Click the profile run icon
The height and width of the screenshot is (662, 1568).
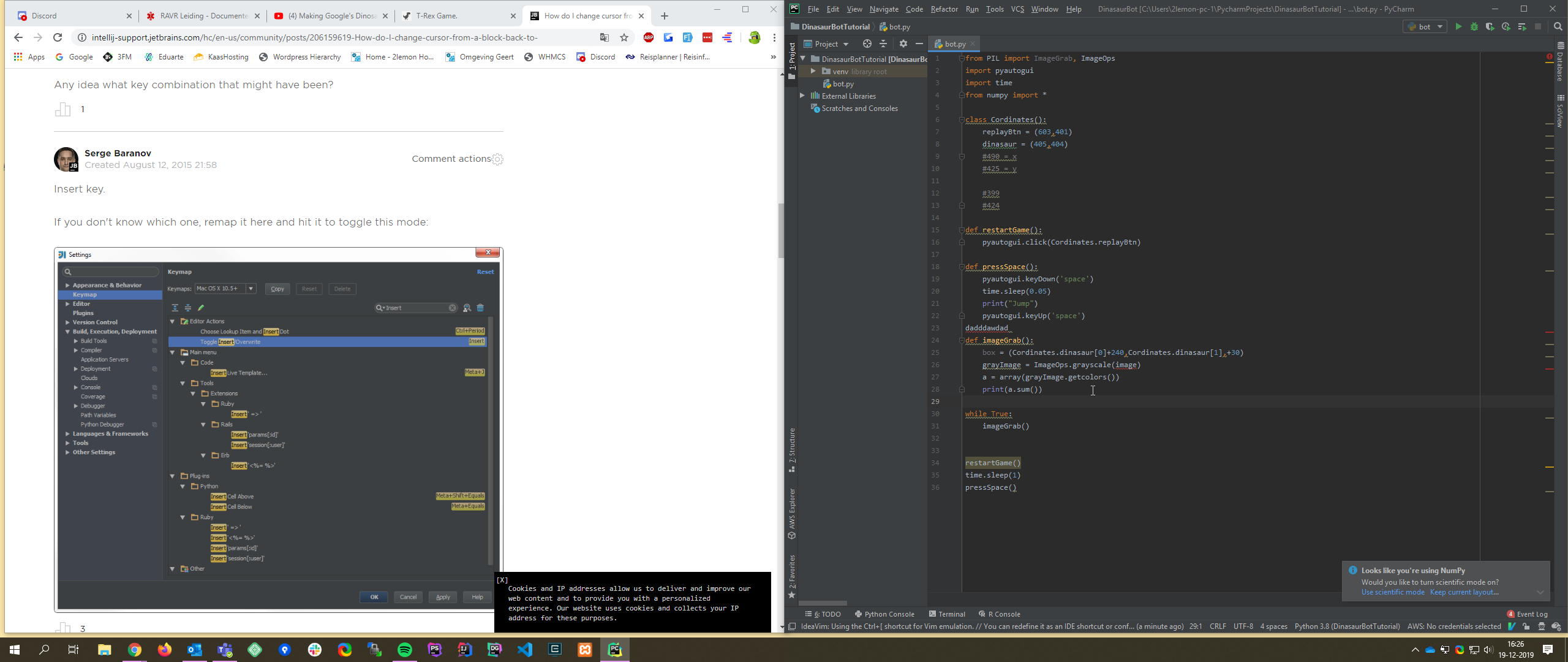[x=1506, y=27]
